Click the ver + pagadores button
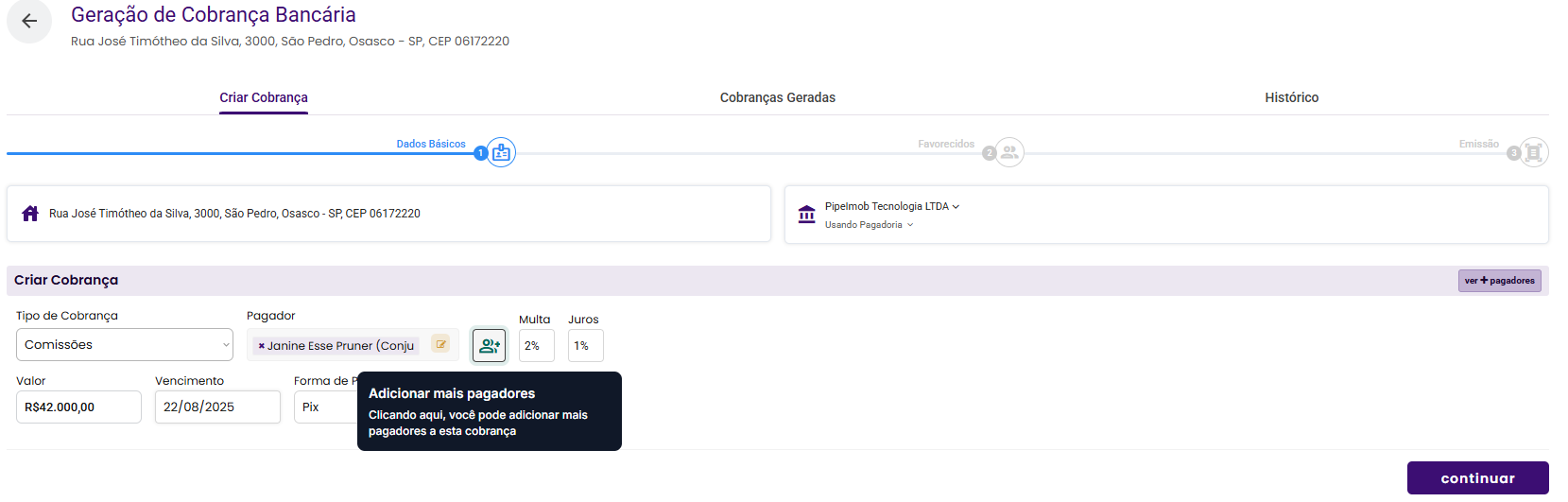1568x502 pixels. (1500, 281)
